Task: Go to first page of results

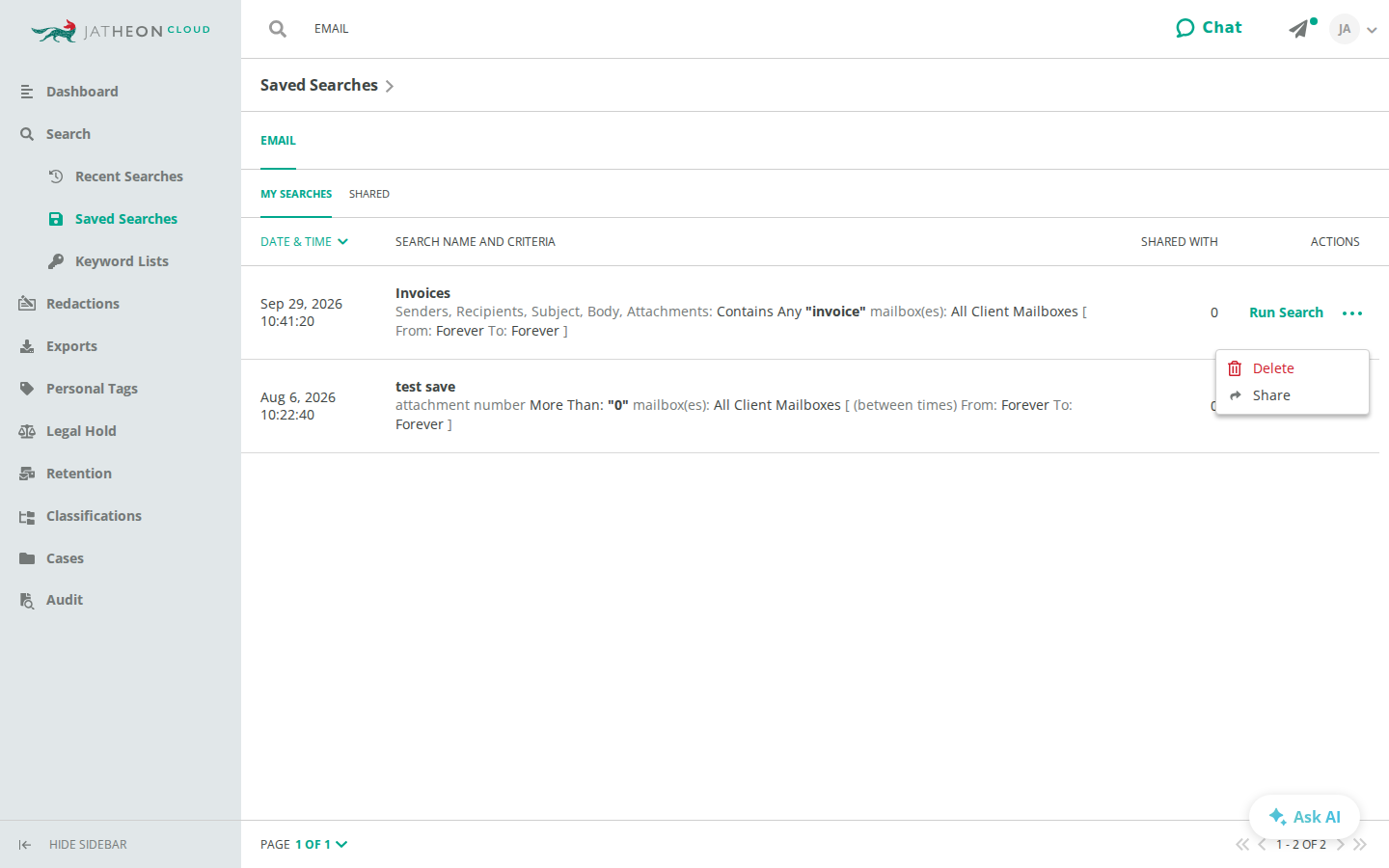Action: pyautogui.click(x=1241, y=845)
